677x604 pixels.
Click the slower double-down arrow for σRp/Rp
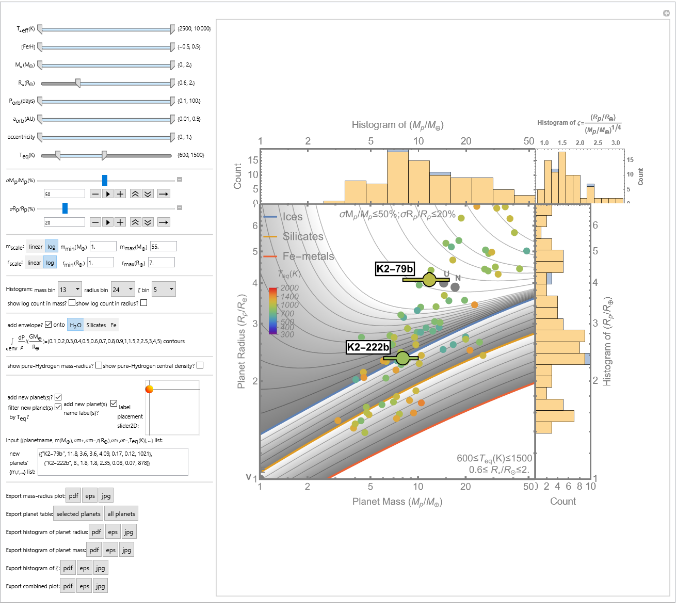click(149, 222)
